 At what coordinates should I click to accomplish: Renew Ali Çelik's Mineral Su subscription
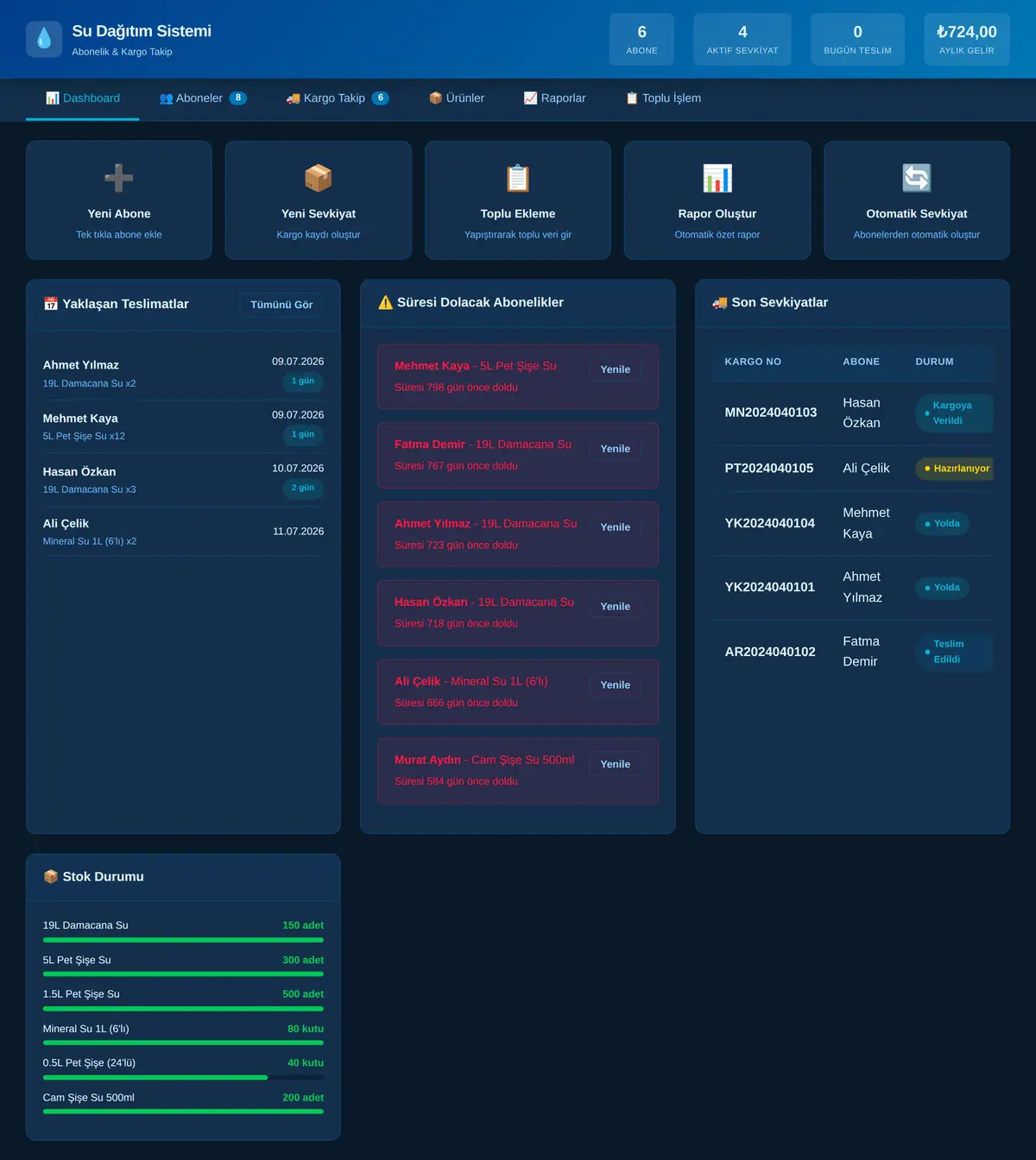pyautogui.click(x=616, y=685)
